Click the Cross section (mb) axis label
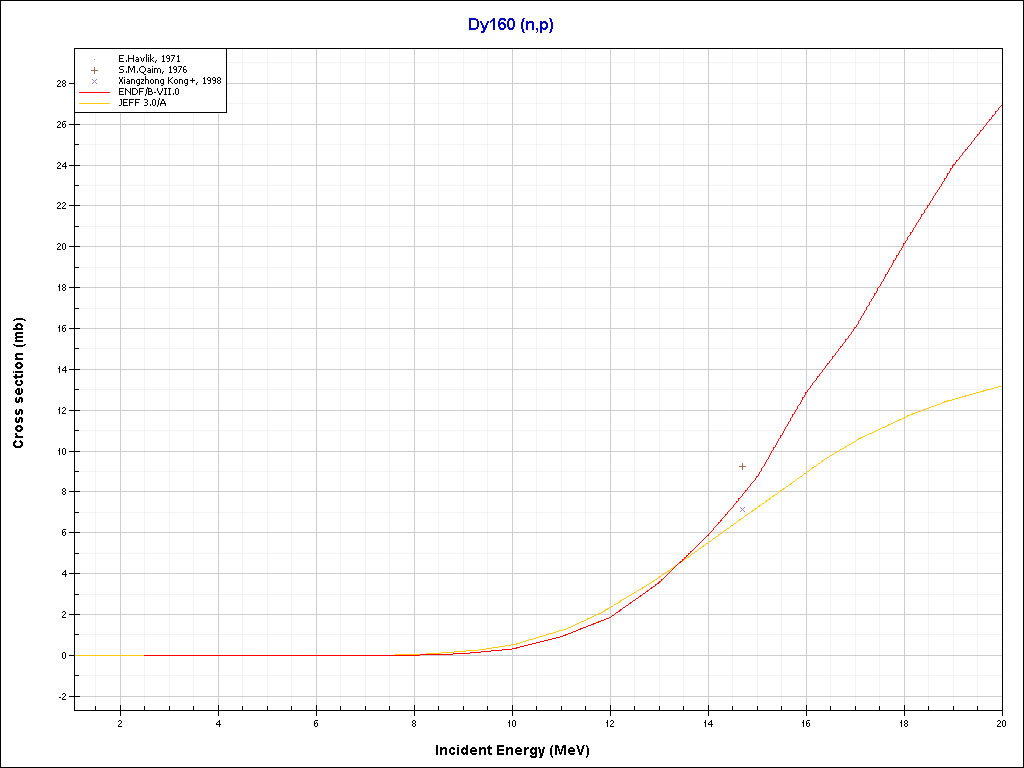 coord(18,383)
